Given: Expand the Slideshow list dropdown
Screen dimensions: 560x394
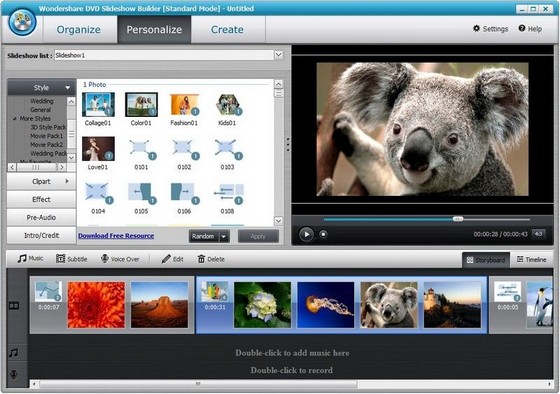Looking at the screenshot, I should [279, 55].
